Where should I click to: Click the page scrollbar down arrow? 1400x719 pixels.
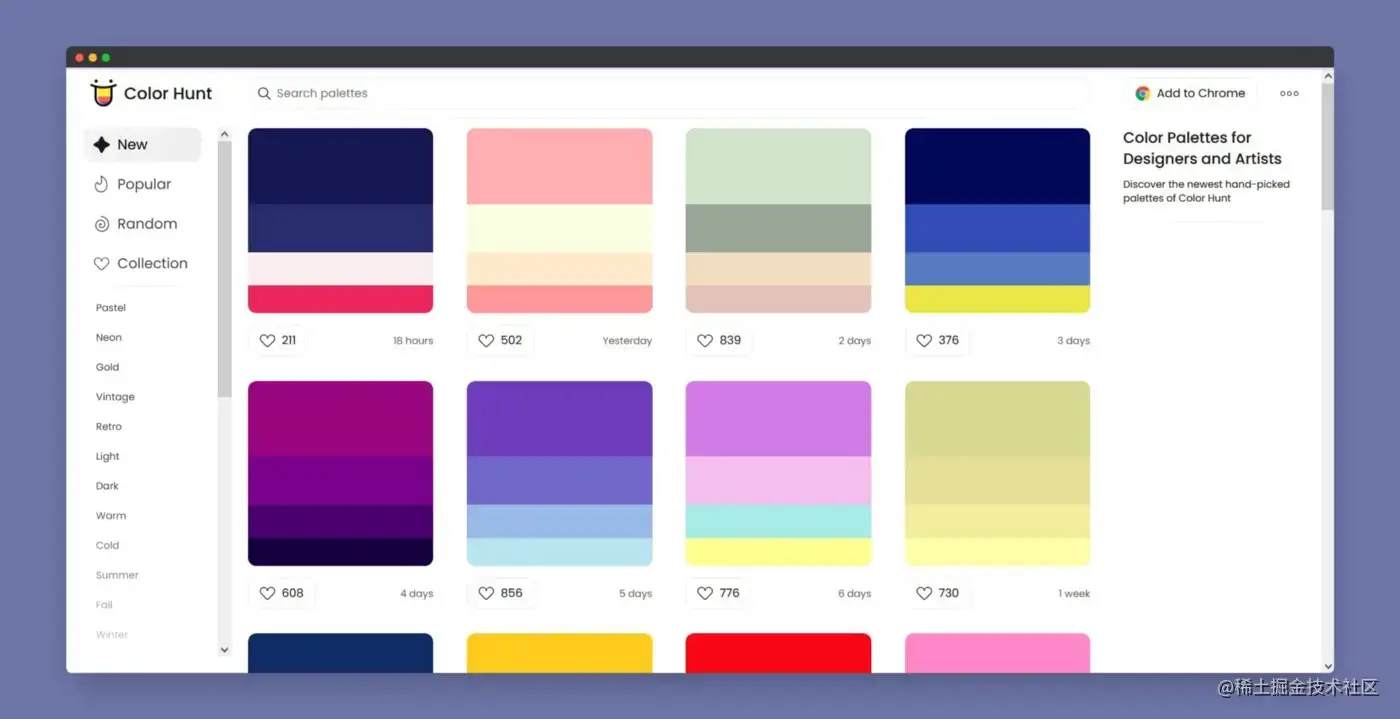[1327, 666]
